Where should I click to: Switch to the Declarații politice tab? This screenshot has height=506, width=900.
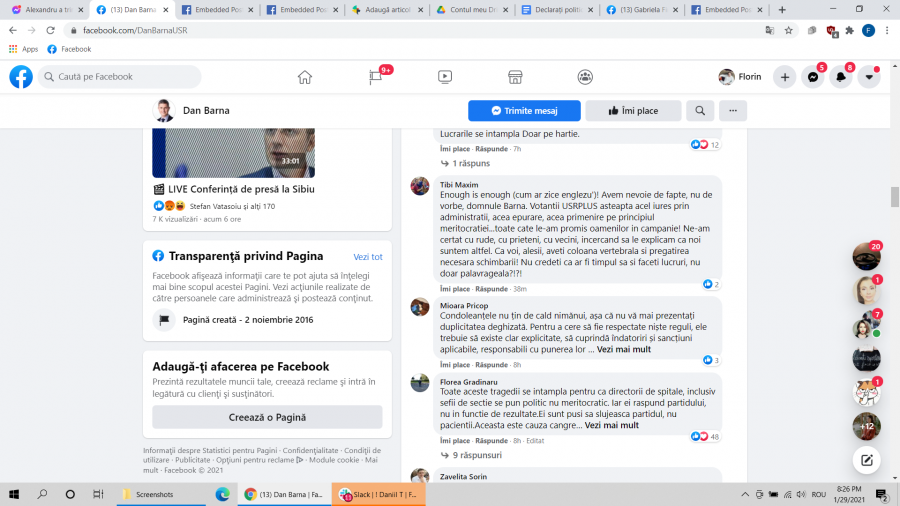562,9
